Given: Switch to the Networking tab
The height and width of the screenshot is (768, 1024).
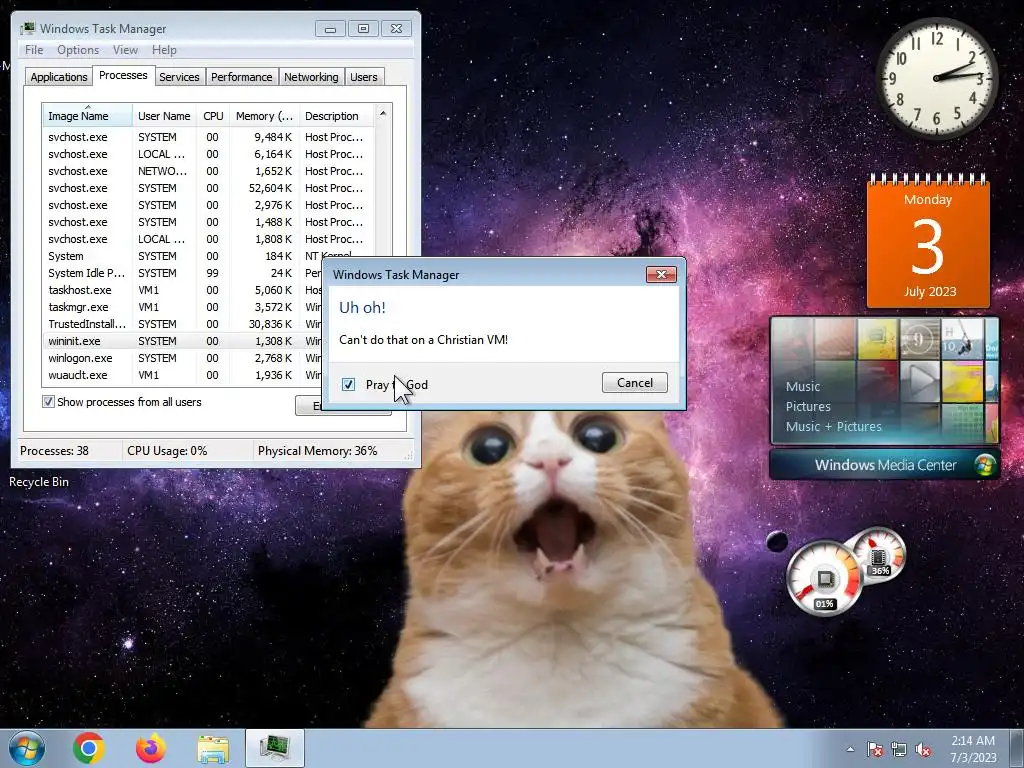Looking at the screenshot, I should [311, 76].
